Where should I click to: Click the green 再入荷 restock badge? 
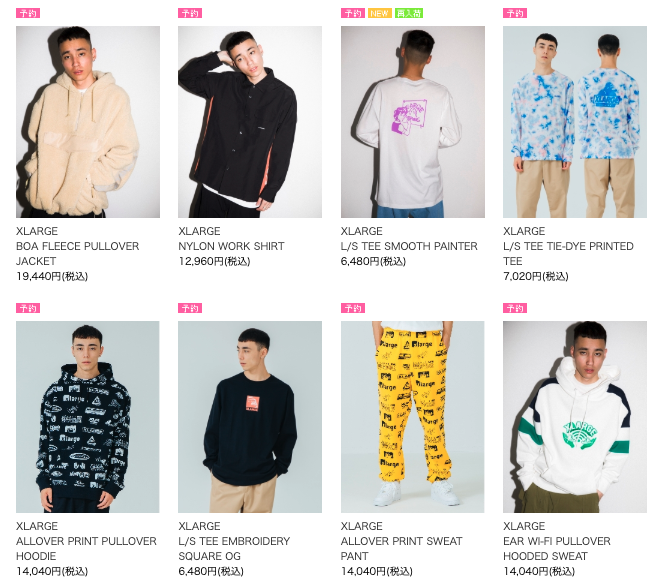[408, 13]
